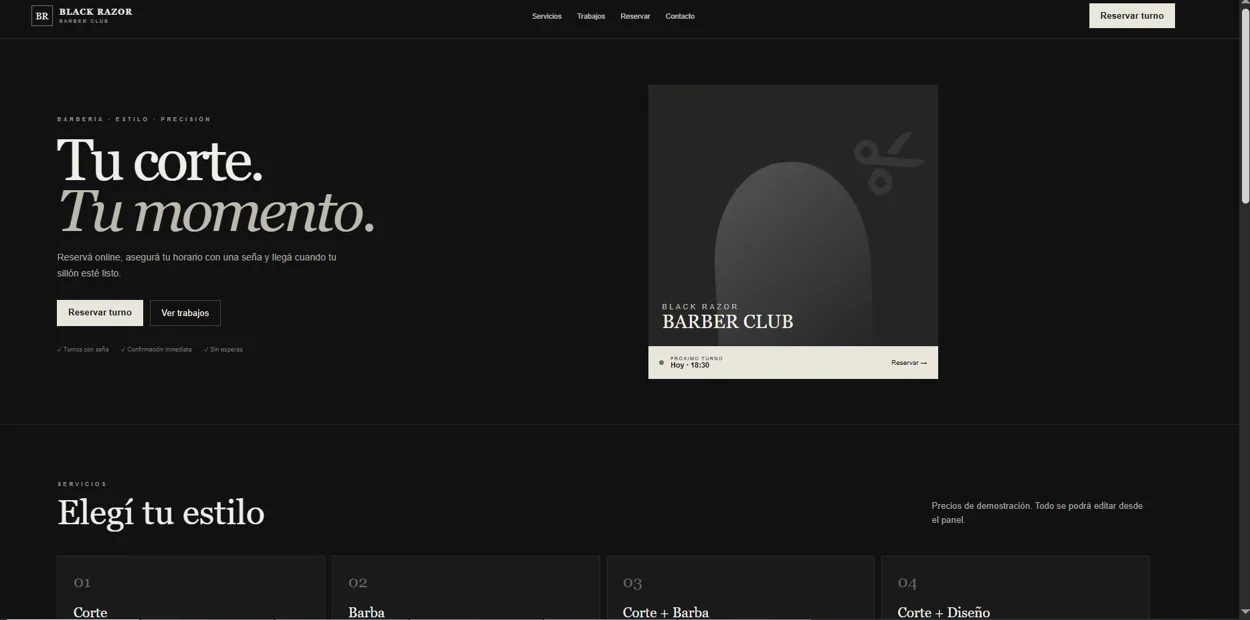This screenshot has width=1250, height=620.
Task: Go to Trabajos in the top navigation
Action: point(591,16)
